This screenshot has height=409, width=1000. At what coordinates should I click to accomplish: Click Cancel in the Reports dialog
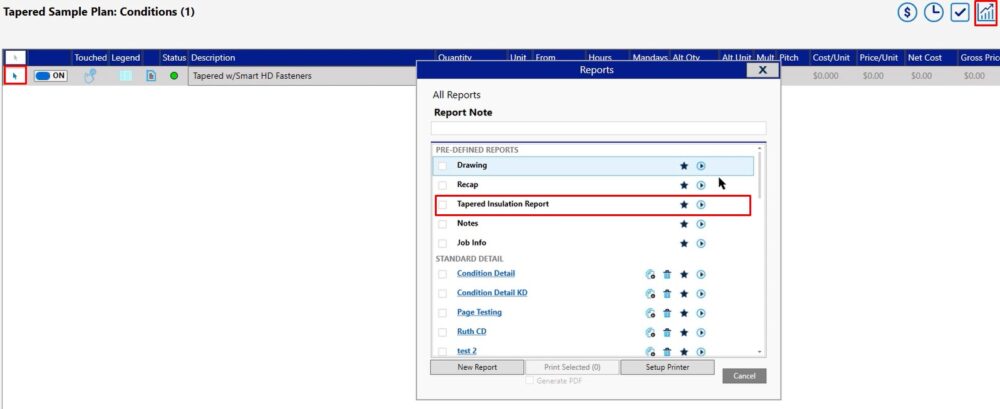(x=744, y=376)
